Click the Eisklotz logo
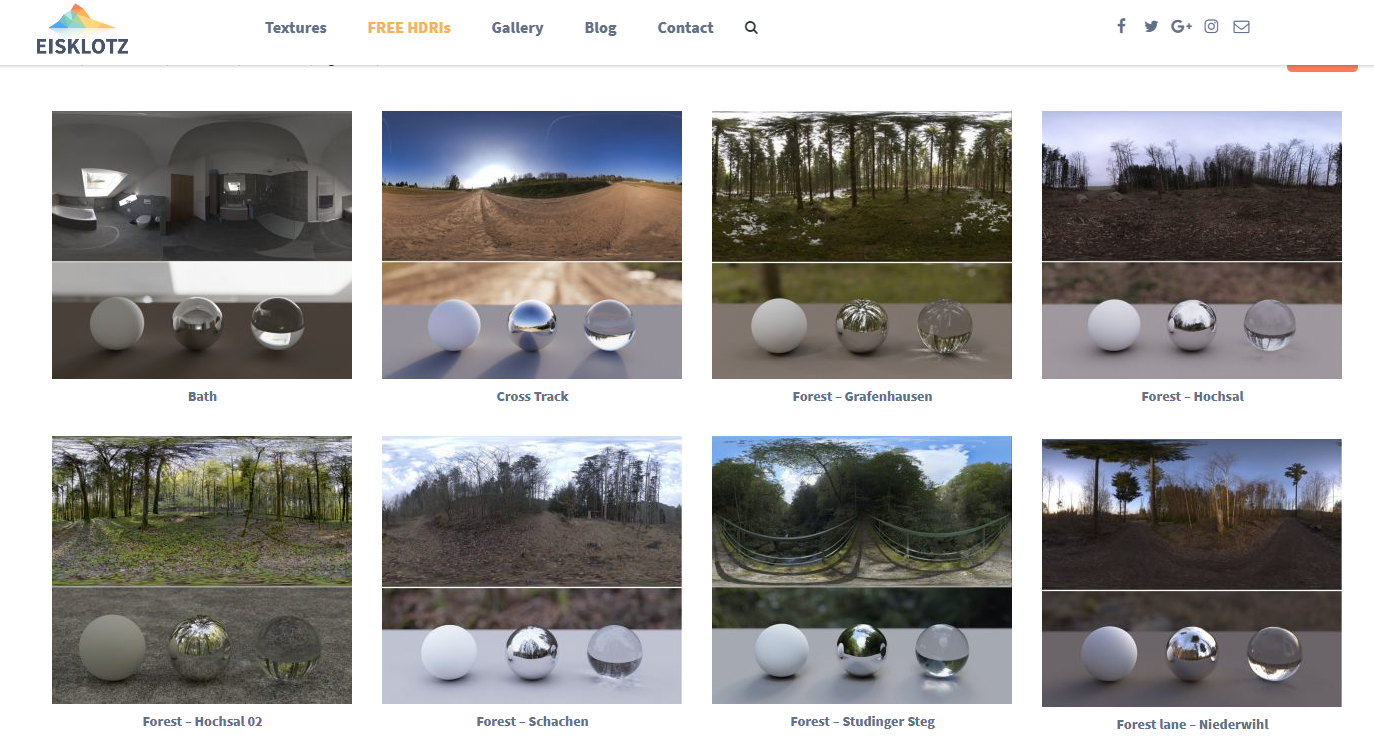 pos(82,29)
